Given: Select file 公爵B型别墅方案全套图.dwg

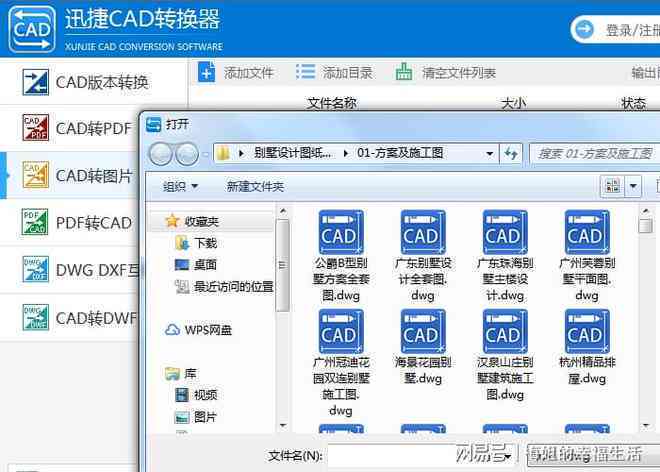Looking at the screenshot, I should (x=341, y=256).
